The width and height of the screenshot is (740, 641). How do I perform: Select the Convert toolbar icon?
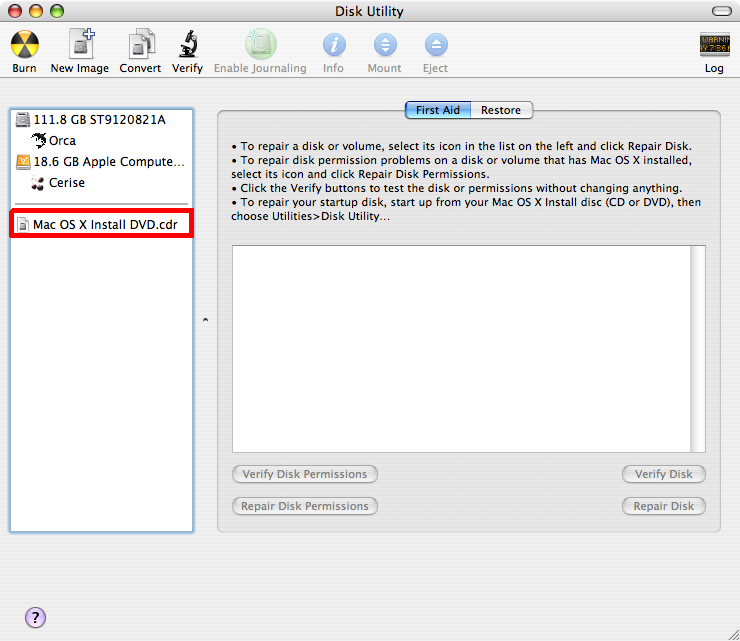pos(141,43)
